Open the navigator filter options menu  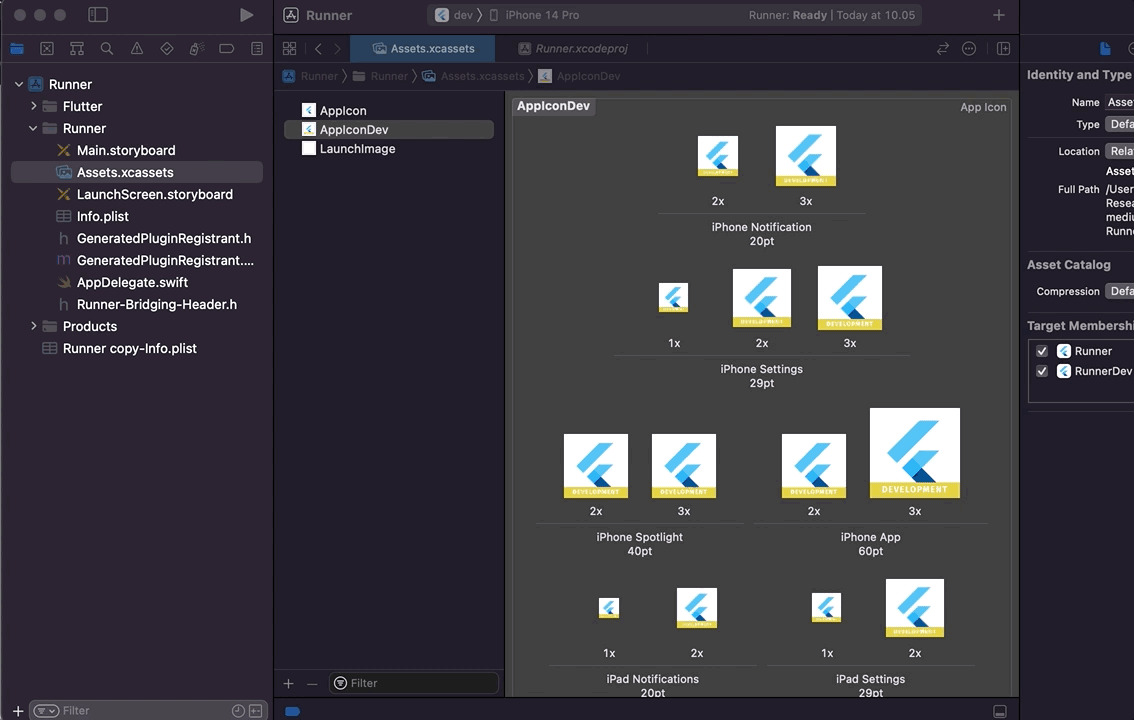[x=46, y=711]
